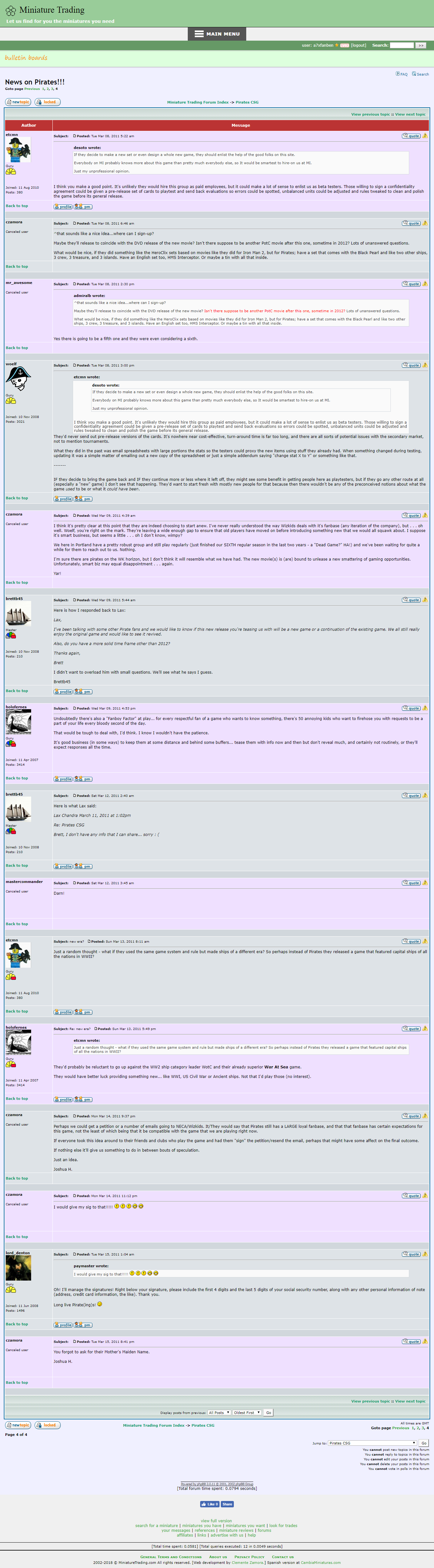Quote etcmn's first post from Mar 08
434x1568 pixels.
411,136
